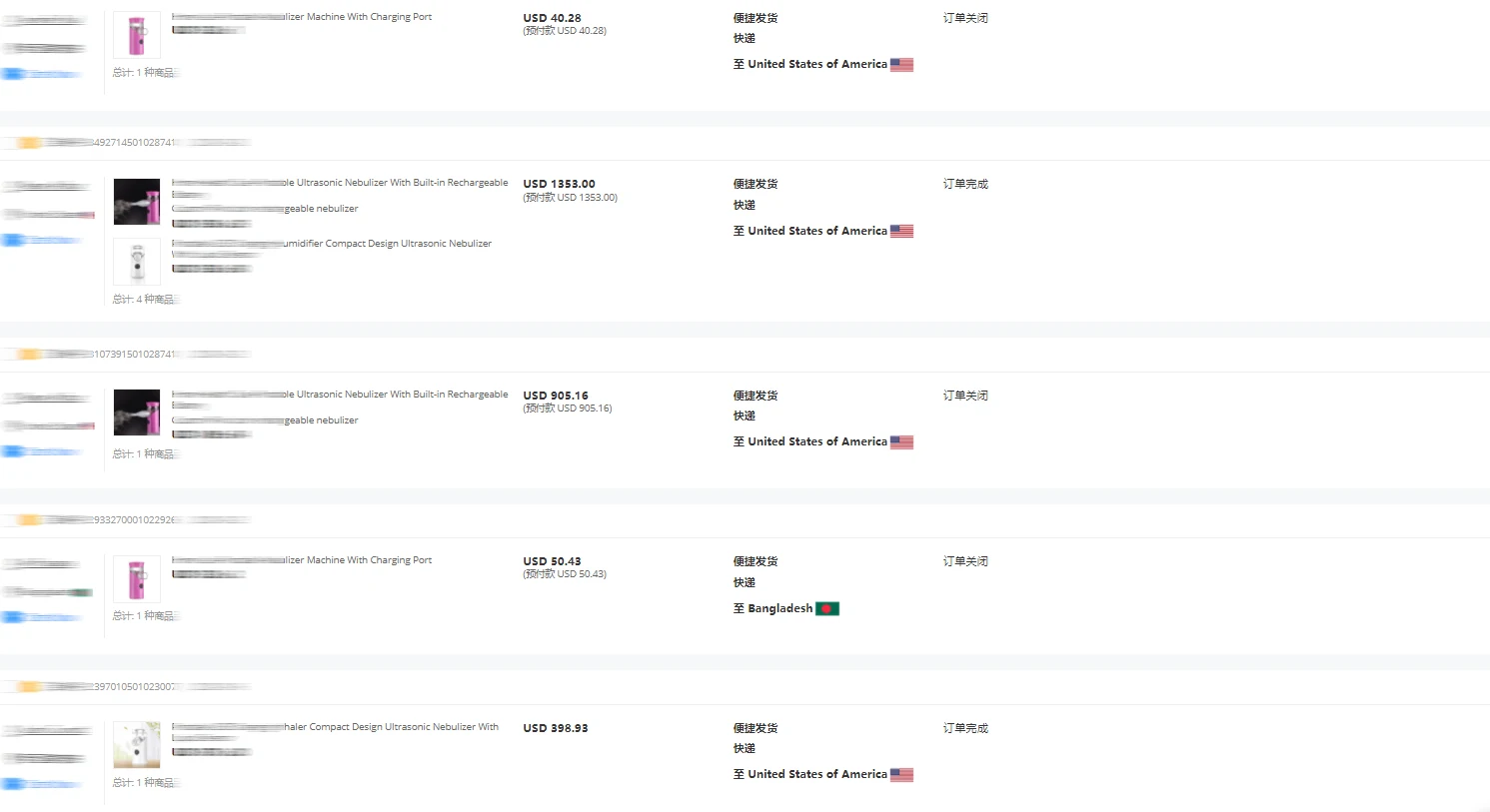Image resolution: width=1490 pixels, height=812 pixels.
Task: Click the 订单关闭 status of the Bangladesh order
Action: coord(965,561)
